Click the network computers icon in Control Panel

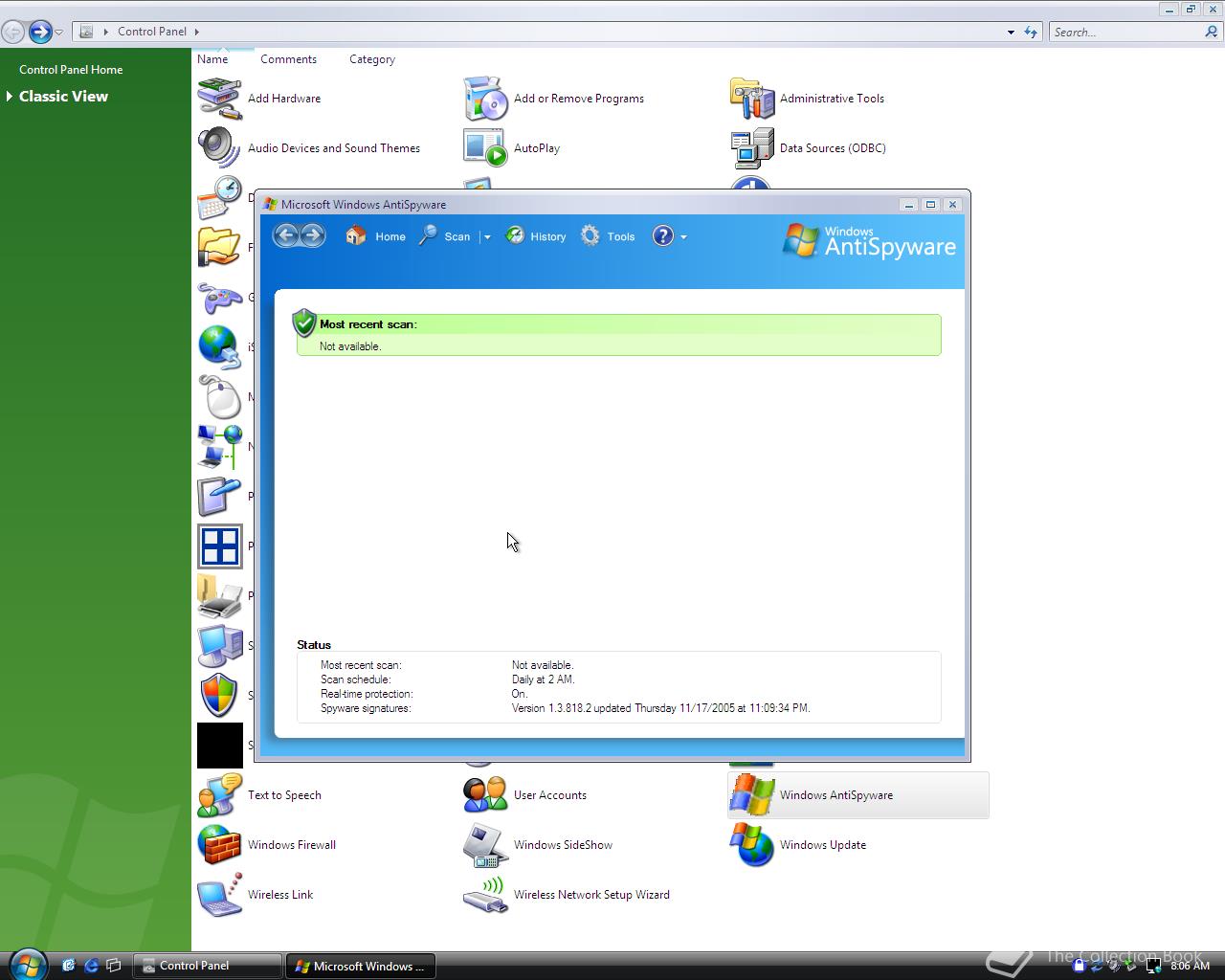(x=219, y=447)
